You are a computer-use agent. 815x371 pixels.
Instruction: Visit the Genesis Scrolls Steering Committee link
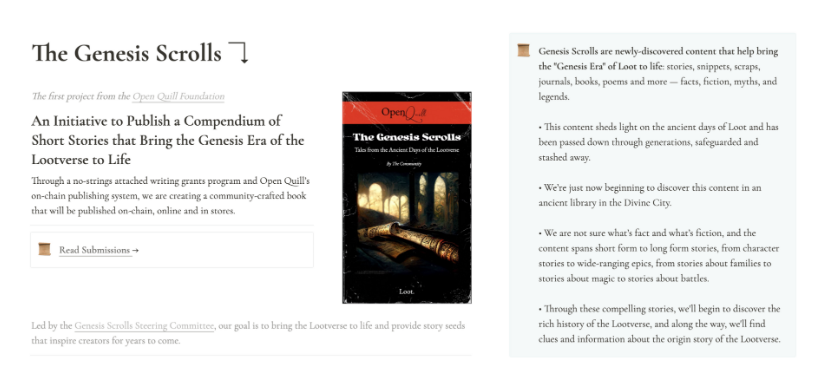pos(144,326)
